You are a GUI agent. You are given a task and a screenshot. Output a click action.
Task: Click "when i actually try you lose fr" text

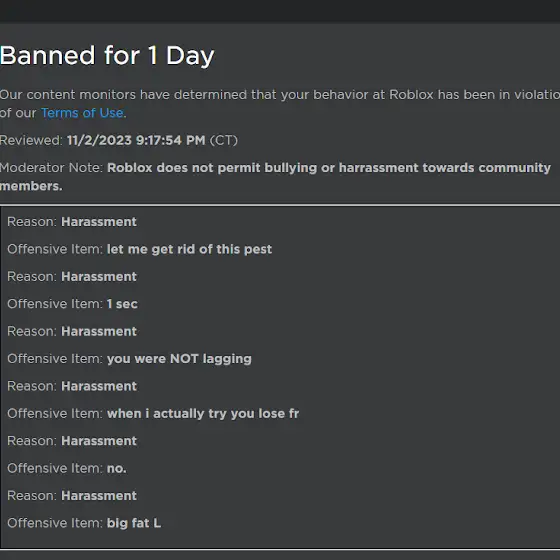(203, 414)
